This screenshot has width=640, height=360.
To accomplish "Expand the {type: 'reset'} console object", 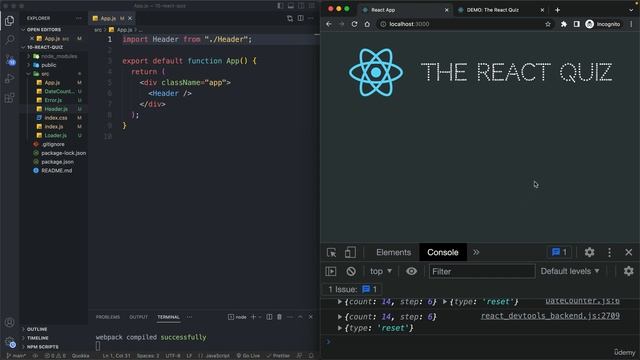I will click(340, 328).
